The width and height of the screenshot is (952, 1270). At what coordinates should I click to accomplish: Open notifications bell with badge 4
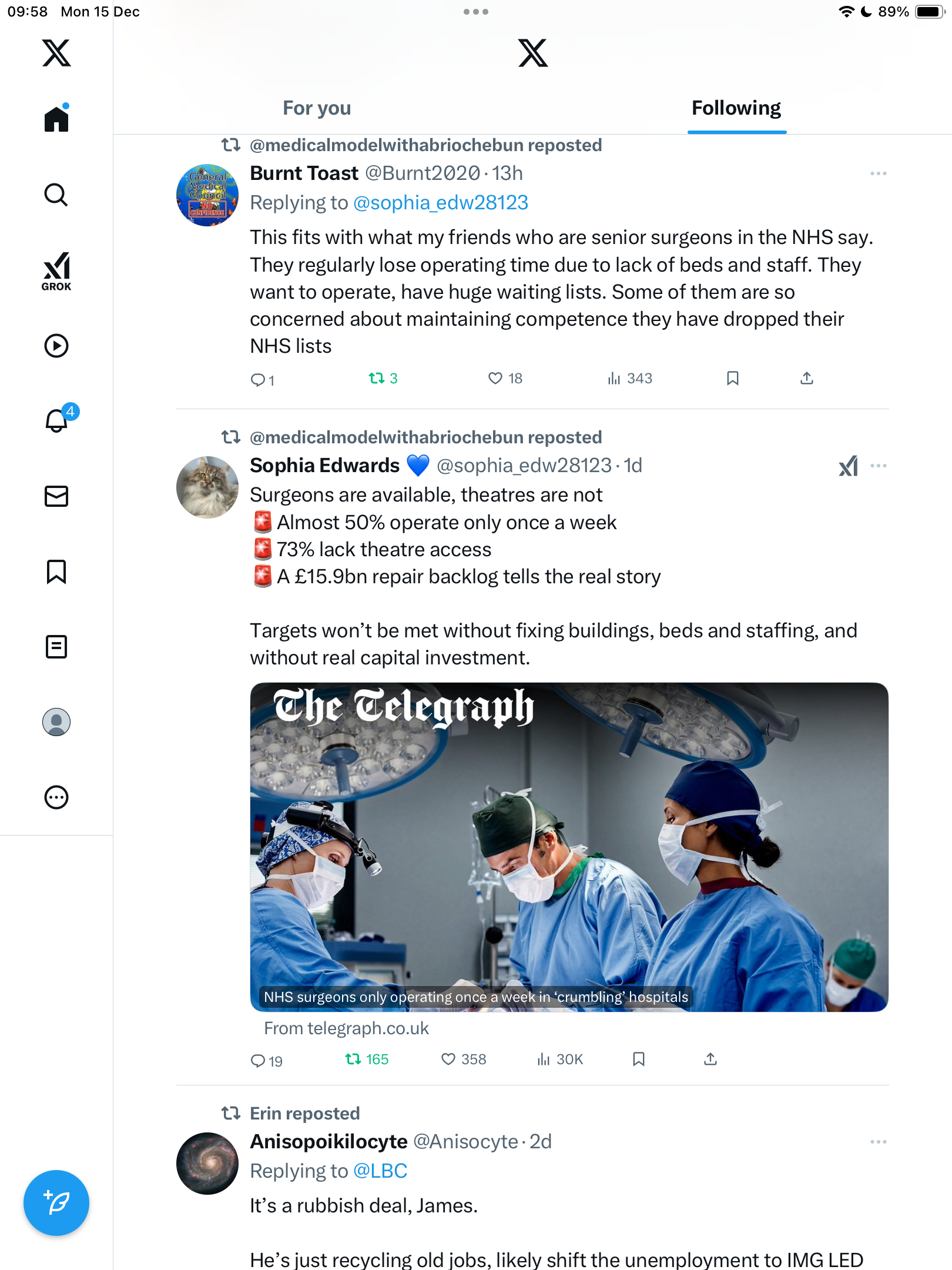pyautogui.click(x=57, y=420)
